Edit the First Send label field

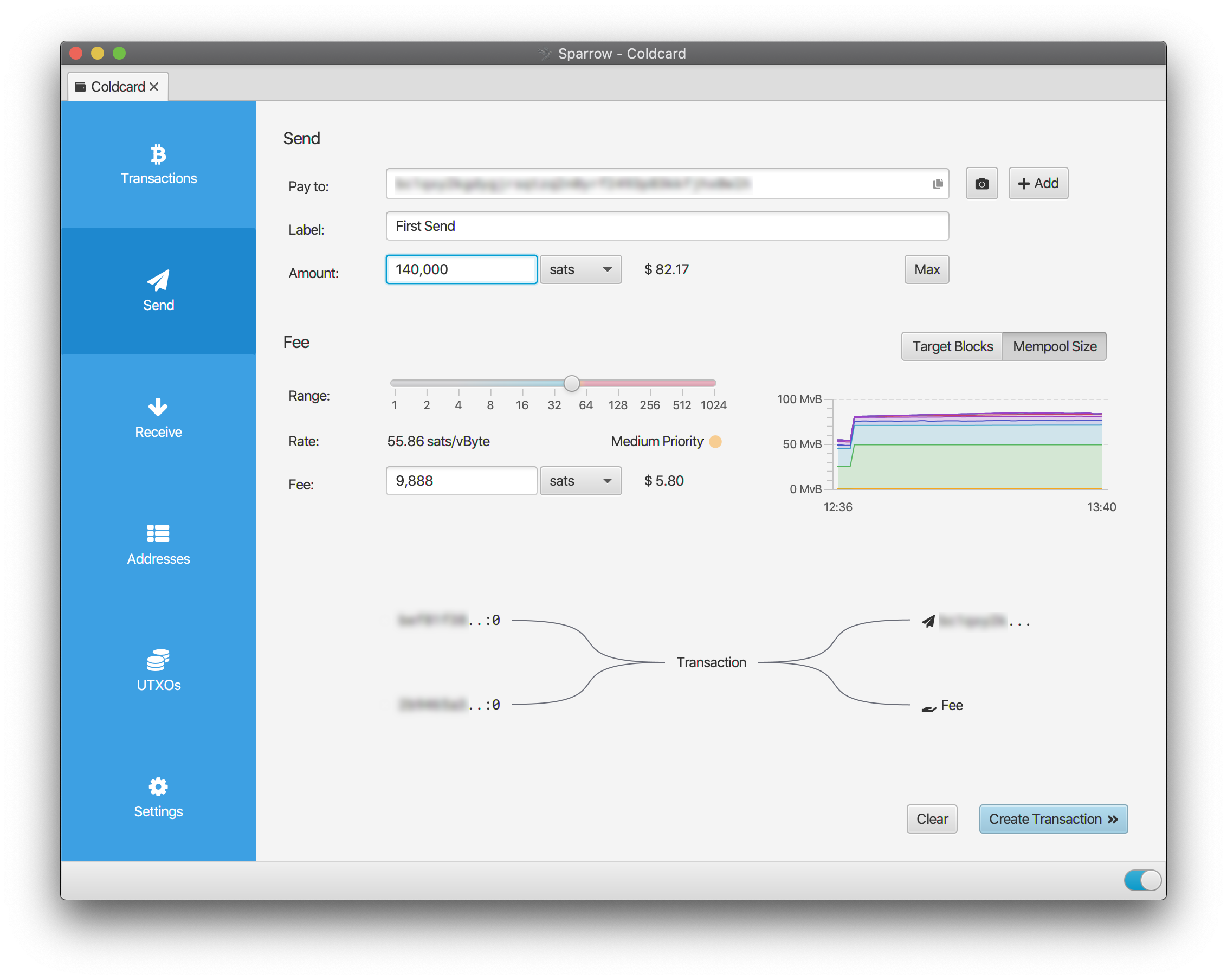667,226
